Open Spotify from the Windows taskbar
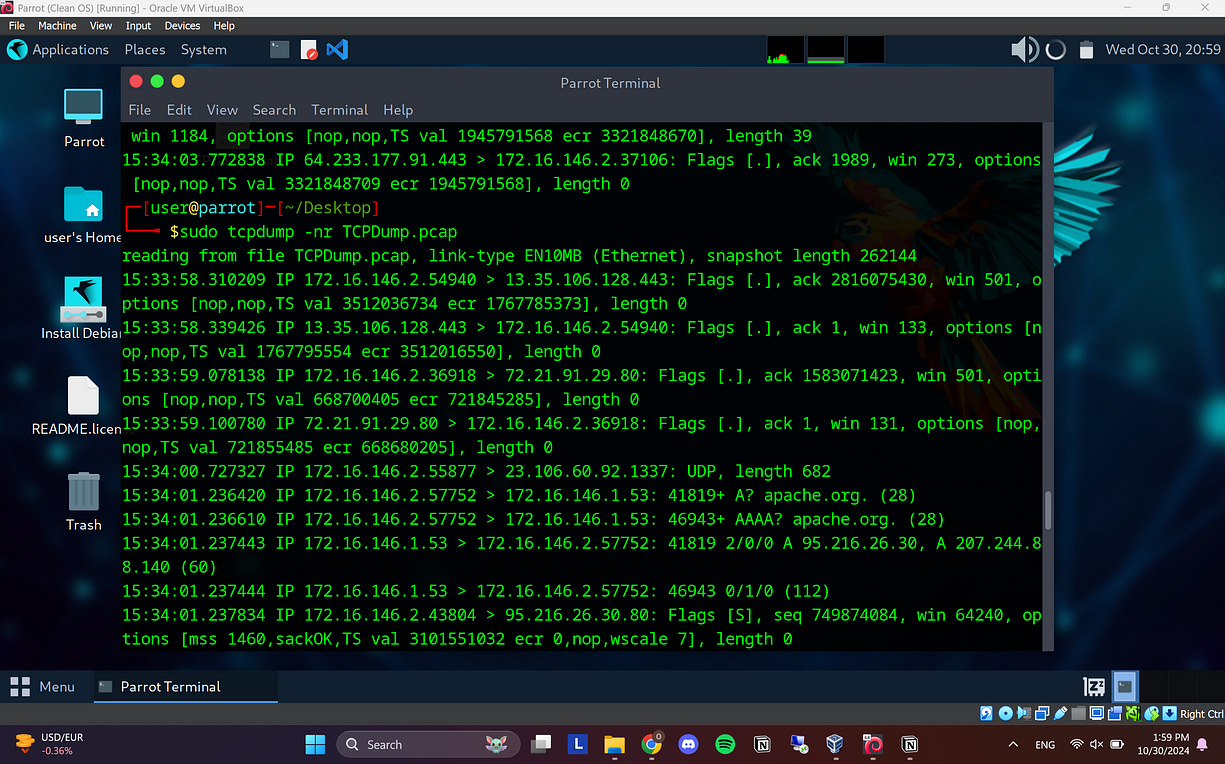Viewport: 1225px width, 764px height. click(x=724, y=744)
